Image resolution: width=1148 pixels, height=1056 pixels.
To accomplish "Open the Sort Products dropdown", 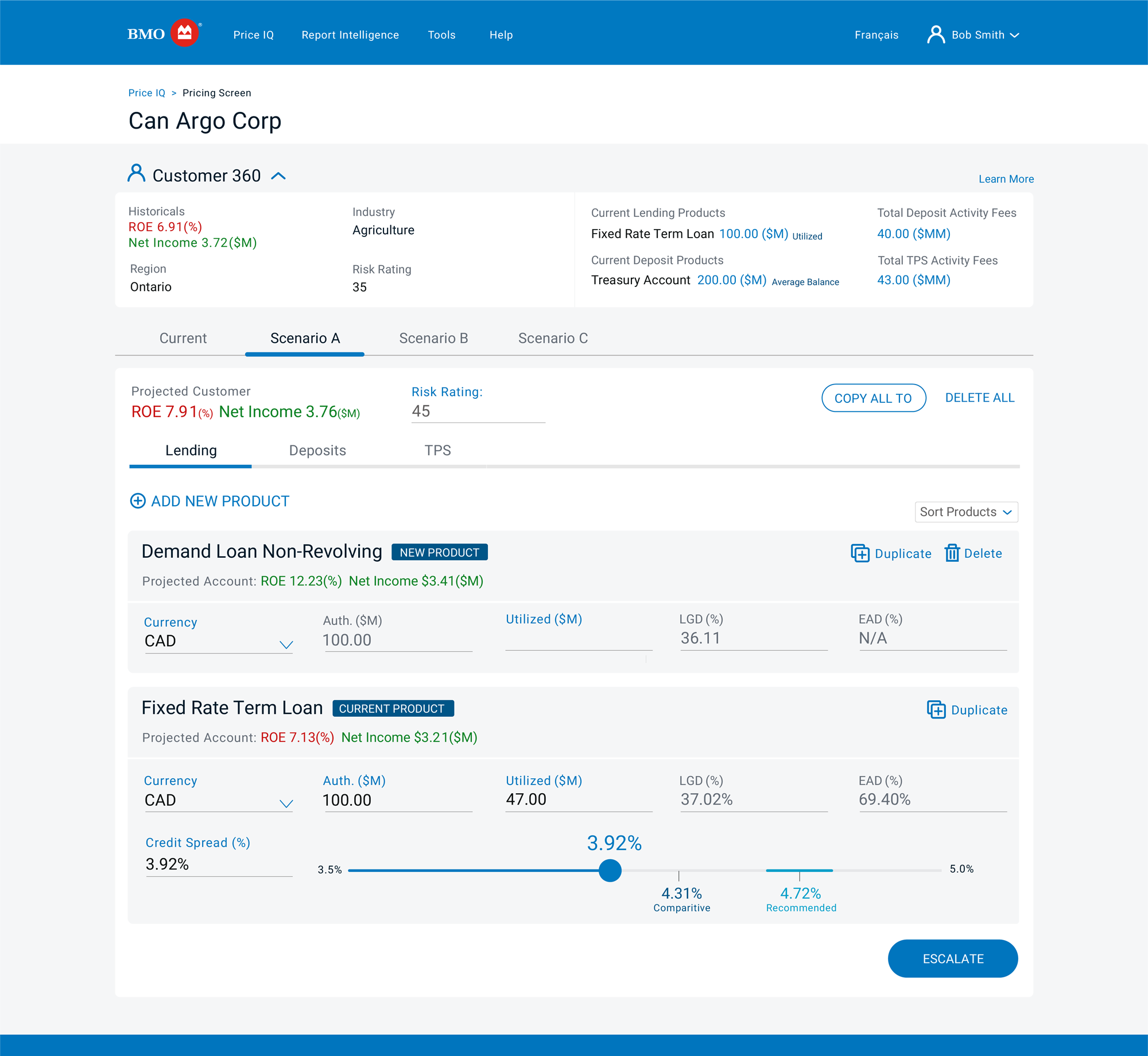I will coord(966,512).
